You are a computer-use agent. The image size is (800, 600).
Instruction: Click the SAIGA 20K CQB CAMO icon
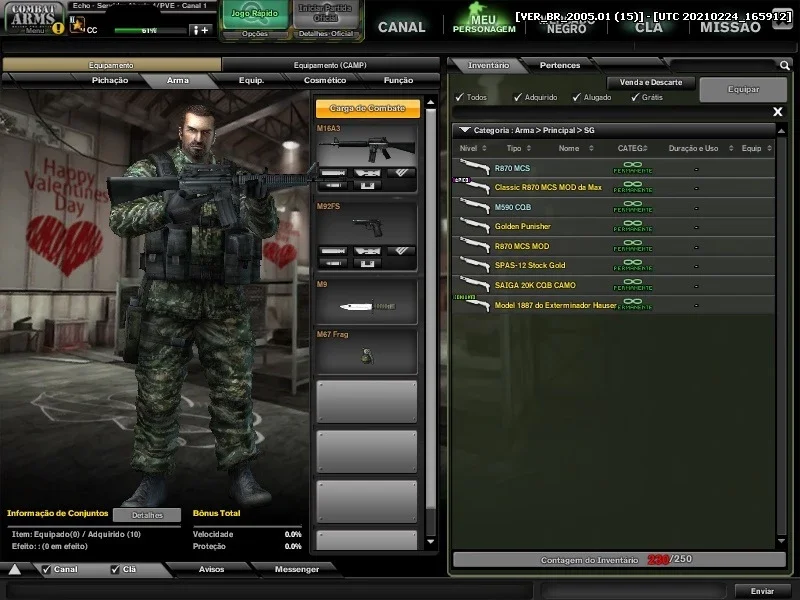click(474, 284)
